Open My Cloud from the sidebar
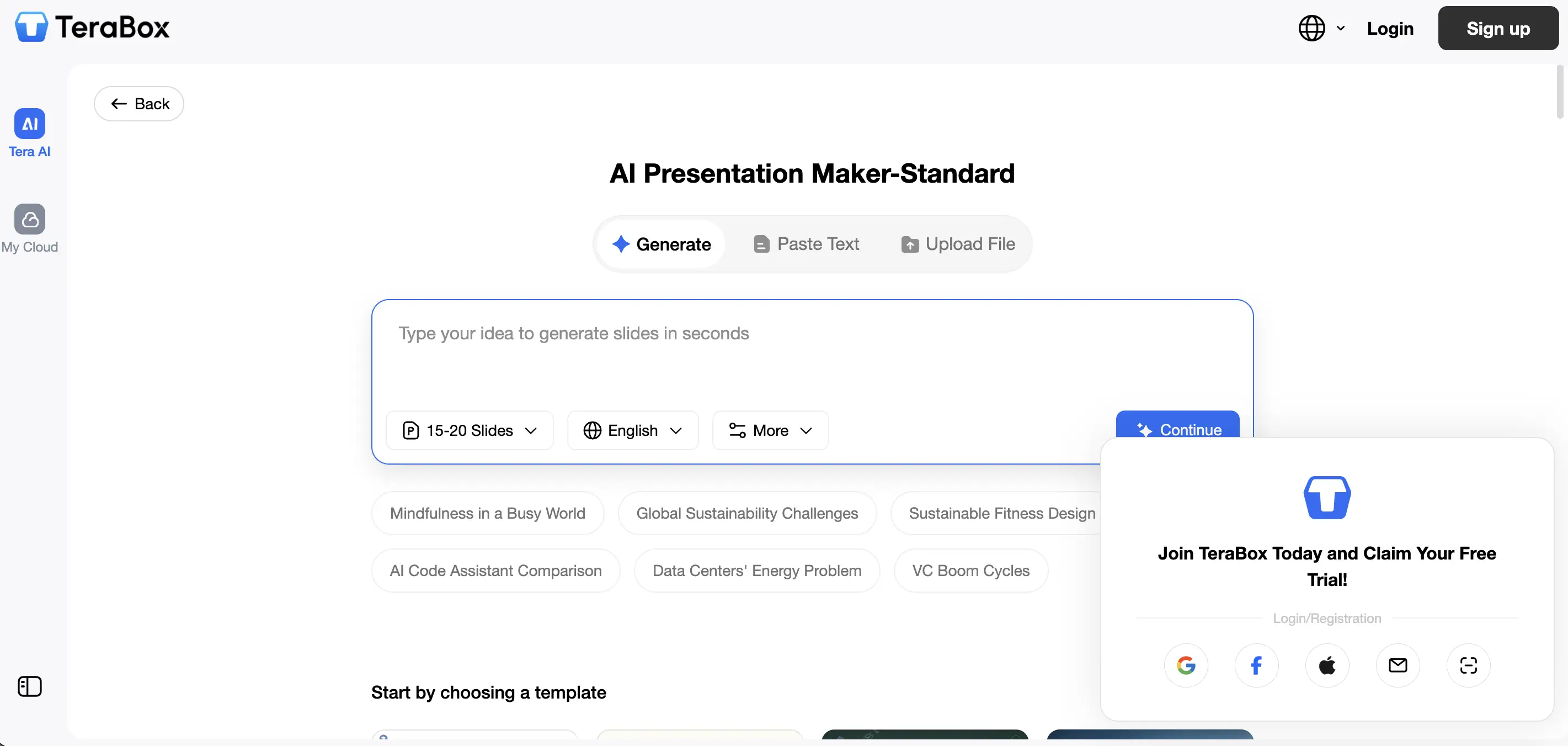 point(29,228)
